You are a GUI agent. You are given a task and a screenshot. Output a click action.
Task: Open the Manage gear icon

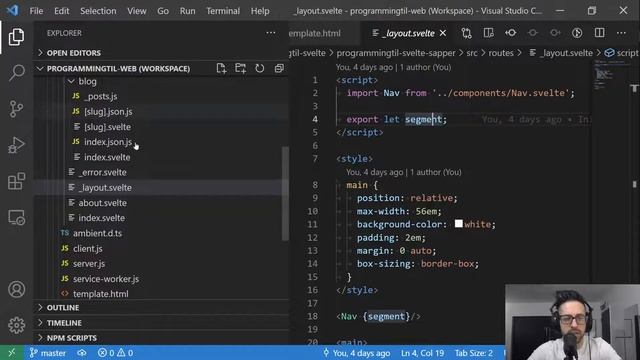coord(16,325)
